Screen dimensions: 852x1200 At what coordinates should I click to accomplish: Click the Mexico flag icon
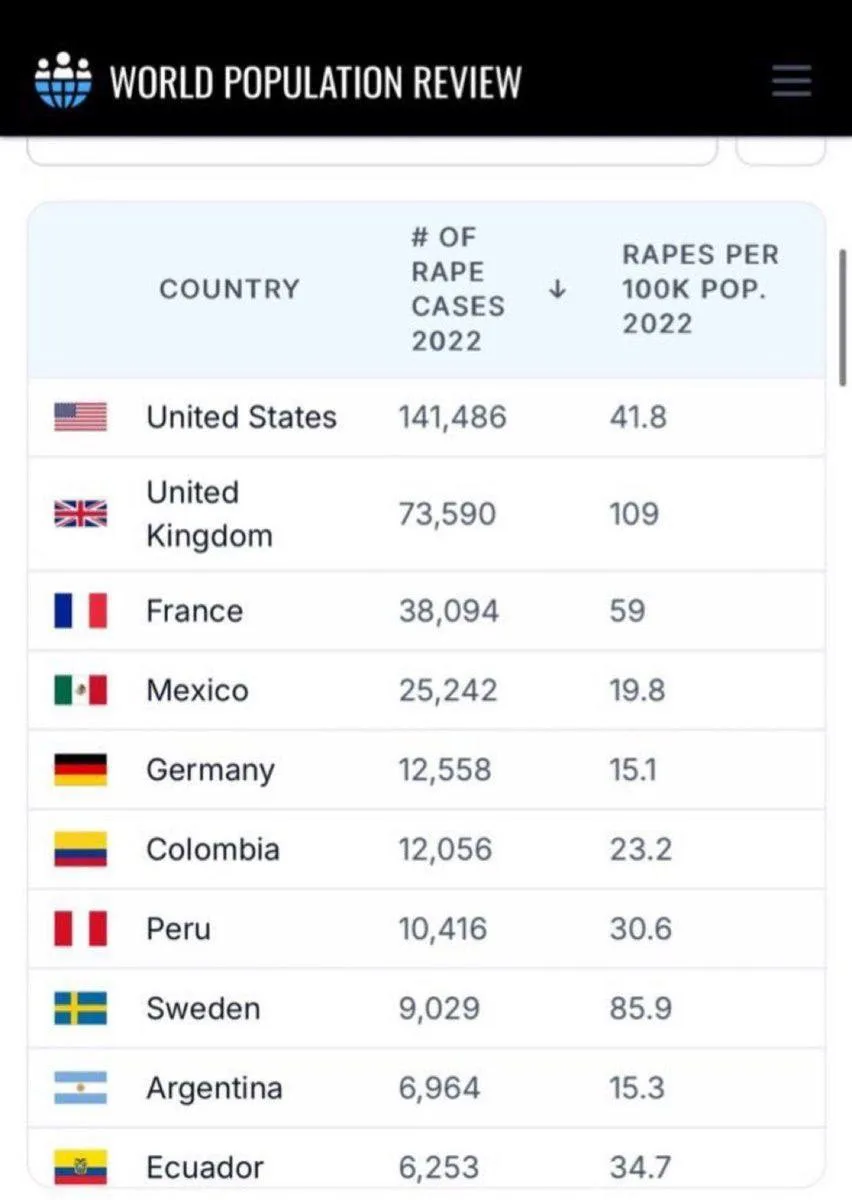pyautogui.click(x=80, y=690)
